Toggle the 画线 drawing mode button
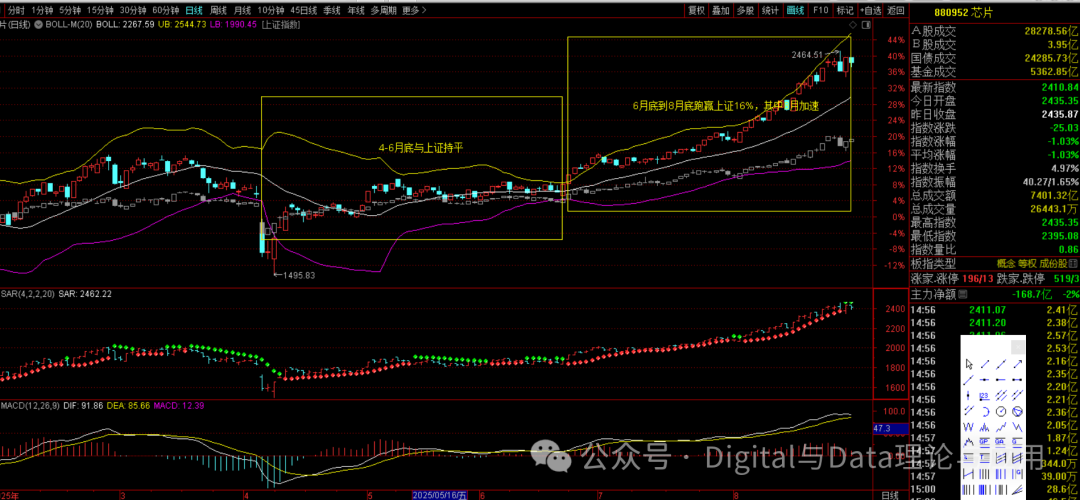1080x500 pixels. (796, 10)
